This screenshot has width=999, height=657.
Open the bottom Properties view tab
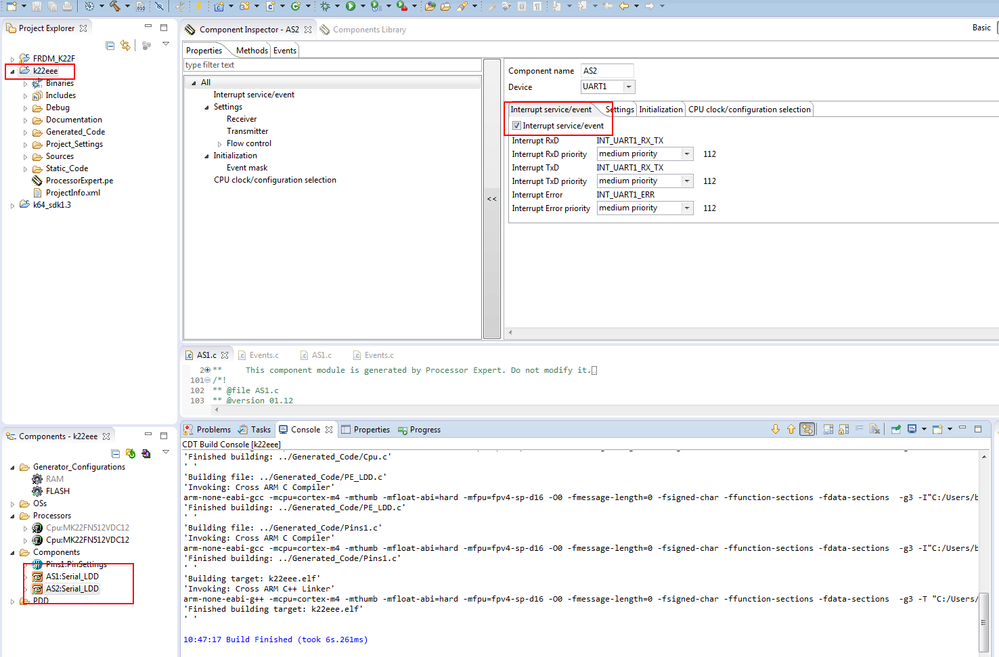365,430
